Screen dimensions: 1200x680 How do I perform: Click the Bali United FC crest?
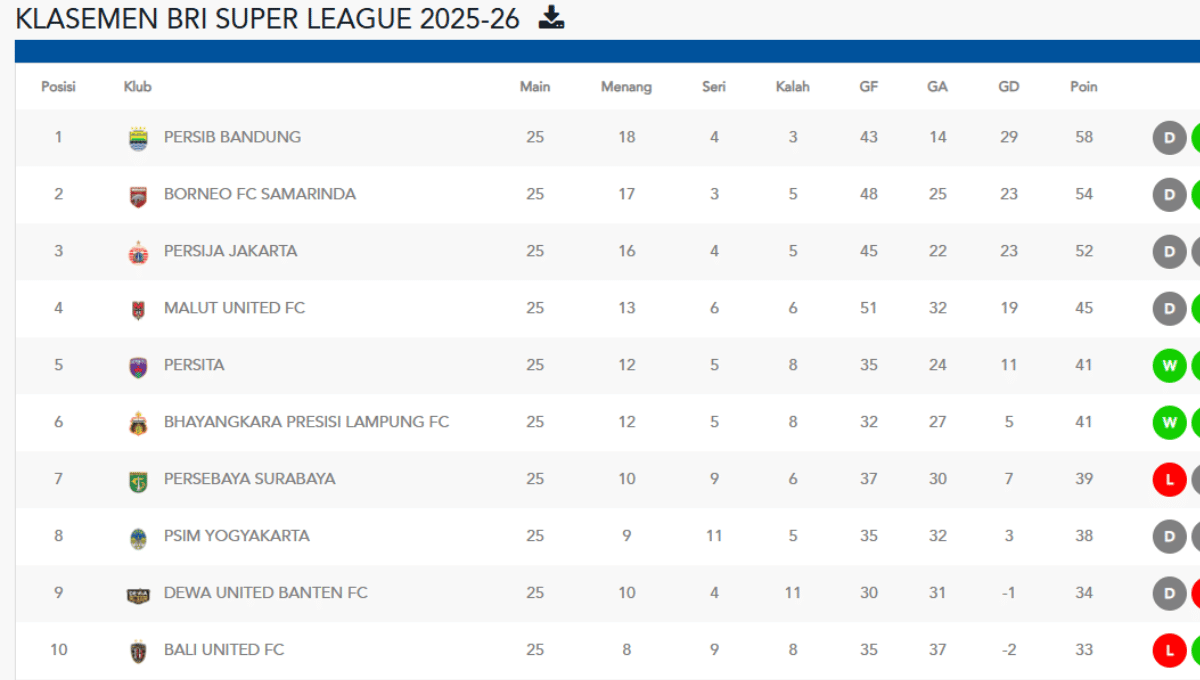click(x=135, y=649)
